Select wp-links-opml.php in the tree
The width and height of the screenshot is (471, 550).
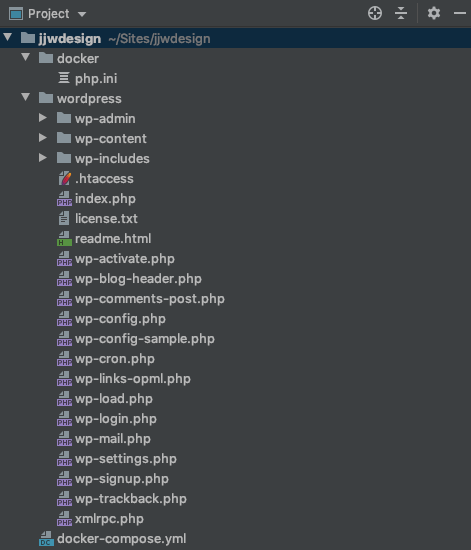click(x=133, y=379)
